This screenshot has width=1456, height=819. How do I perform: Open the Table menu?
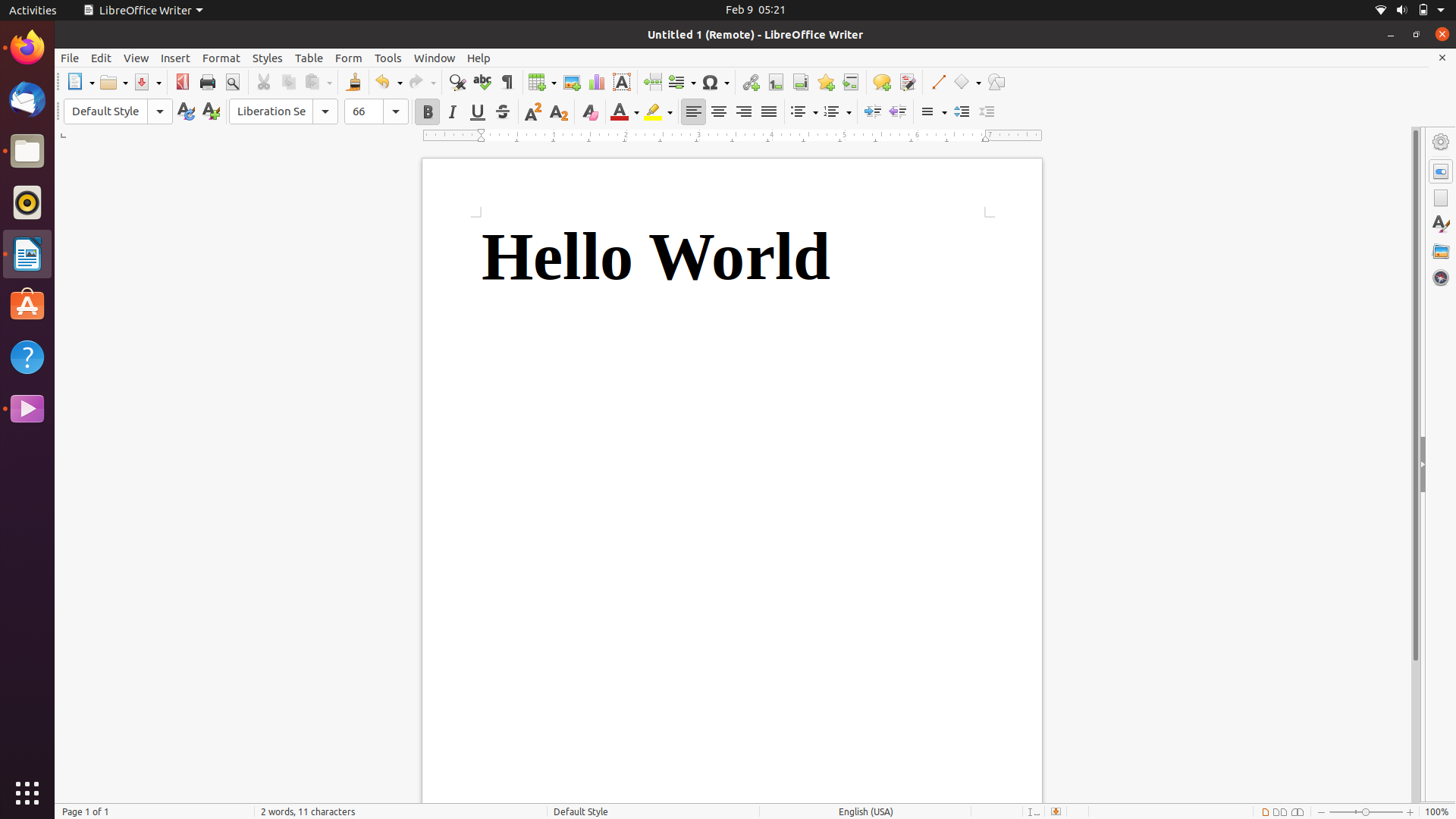309,58
